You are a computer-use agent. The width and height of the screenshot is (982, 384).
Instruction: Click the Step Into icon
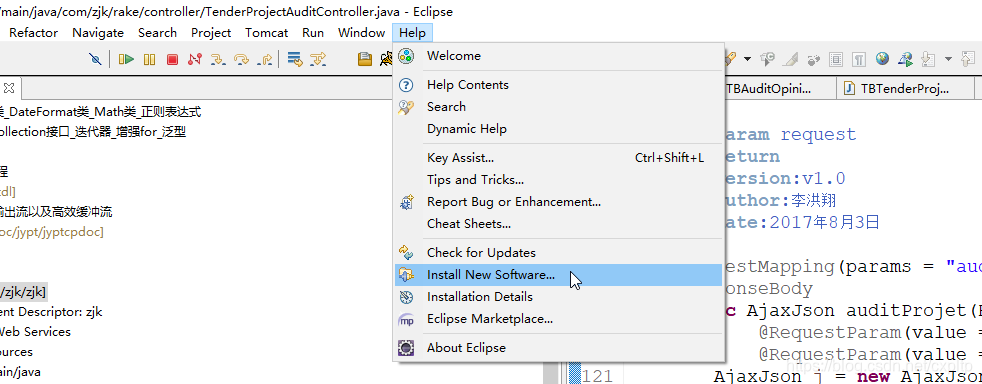click(x=217, y=59)
